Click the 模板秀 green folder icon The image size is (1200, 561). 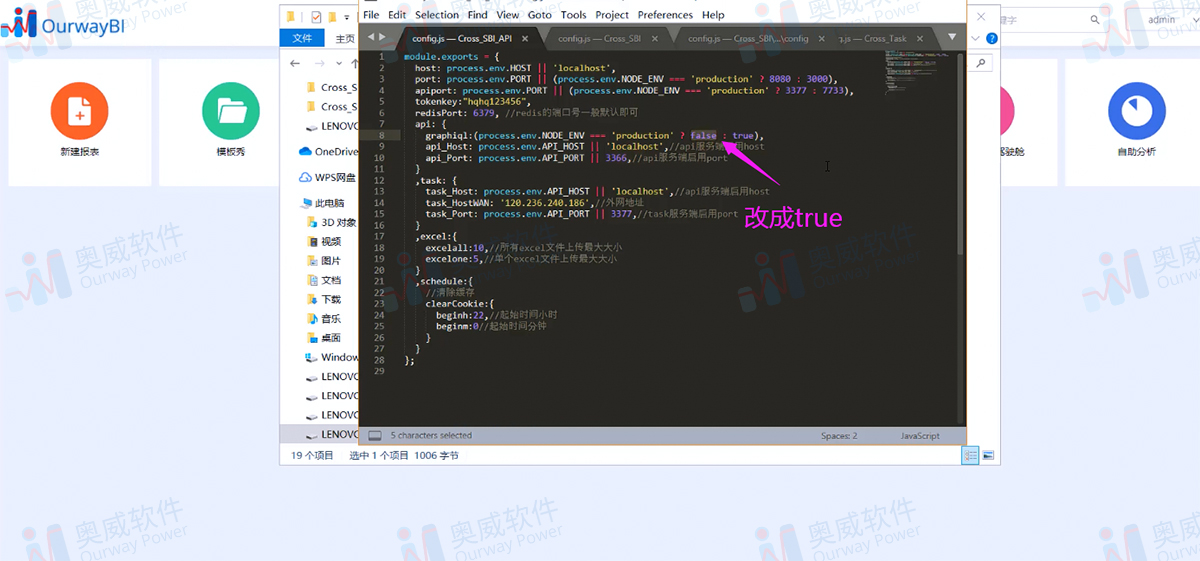tap(231, 111)
